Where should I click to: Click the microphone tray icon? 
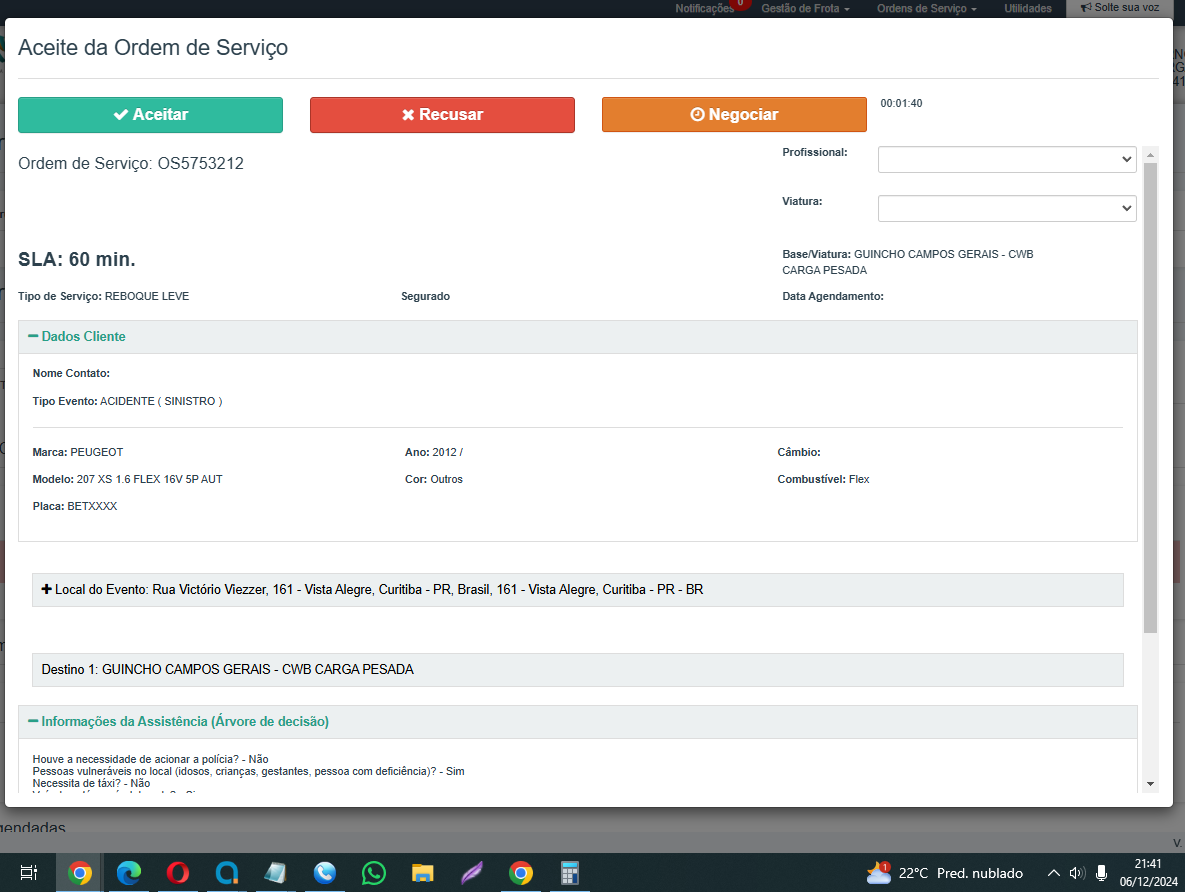coord(1102,873)
